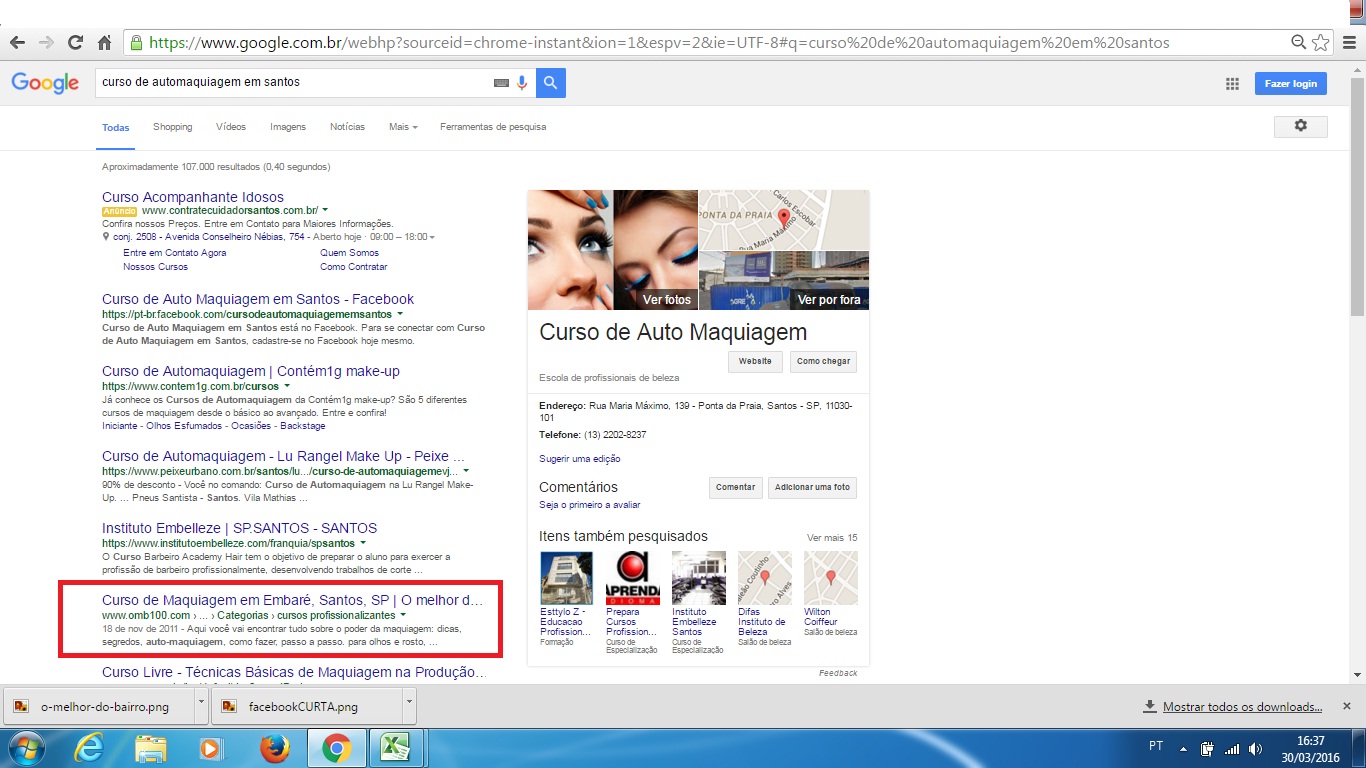
Task: Click Adicionar uma foto button
Action: 812,487
